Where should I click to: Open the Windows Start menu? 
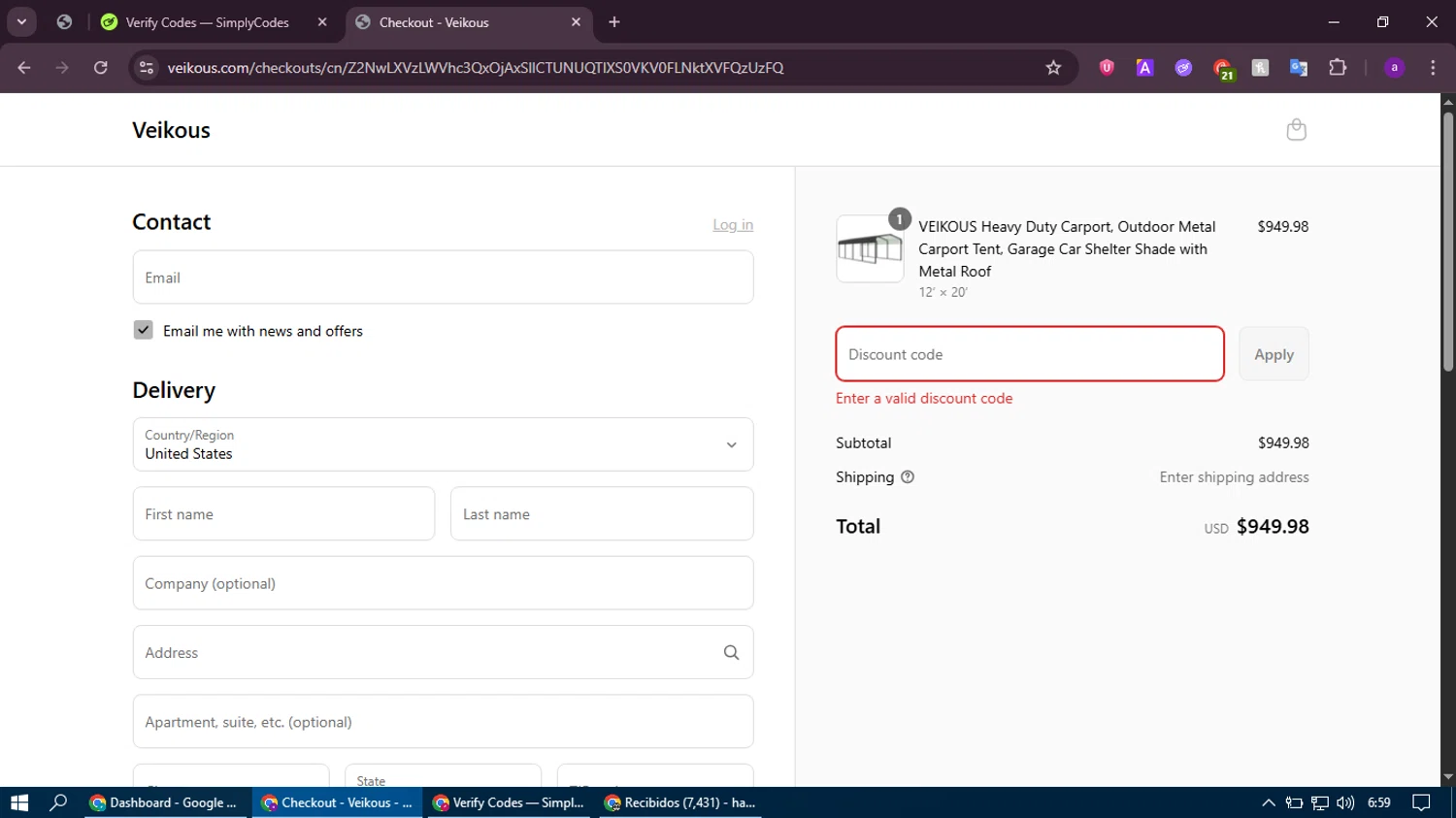tap(19, 802)
